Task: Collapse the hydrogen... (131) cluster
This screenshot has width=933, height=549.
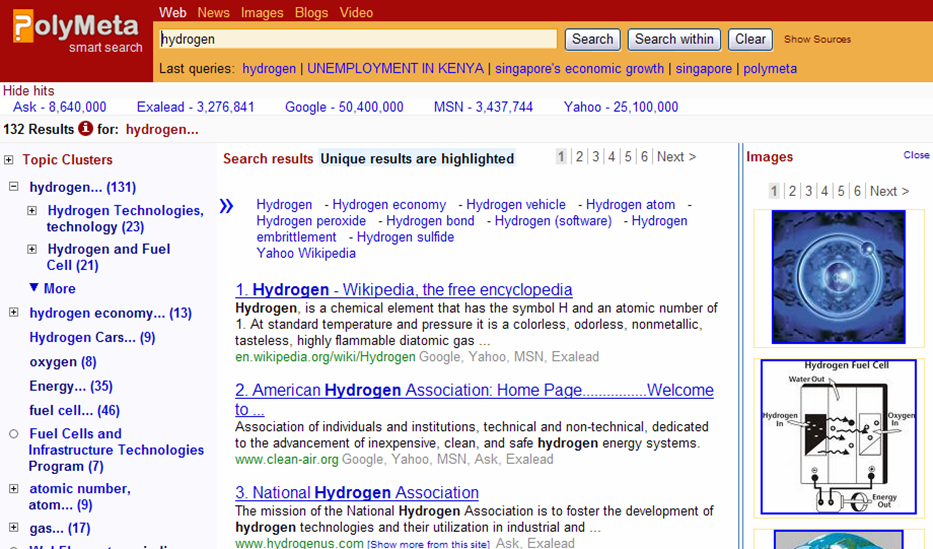Action: (14, 187)
